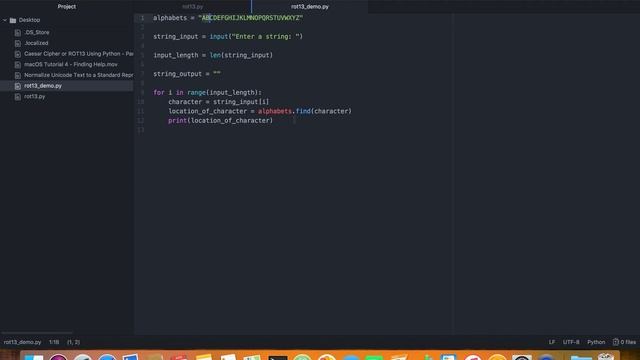Change UTF-8 file encoding
640x360 pixels.
click(x=571, y=342)
